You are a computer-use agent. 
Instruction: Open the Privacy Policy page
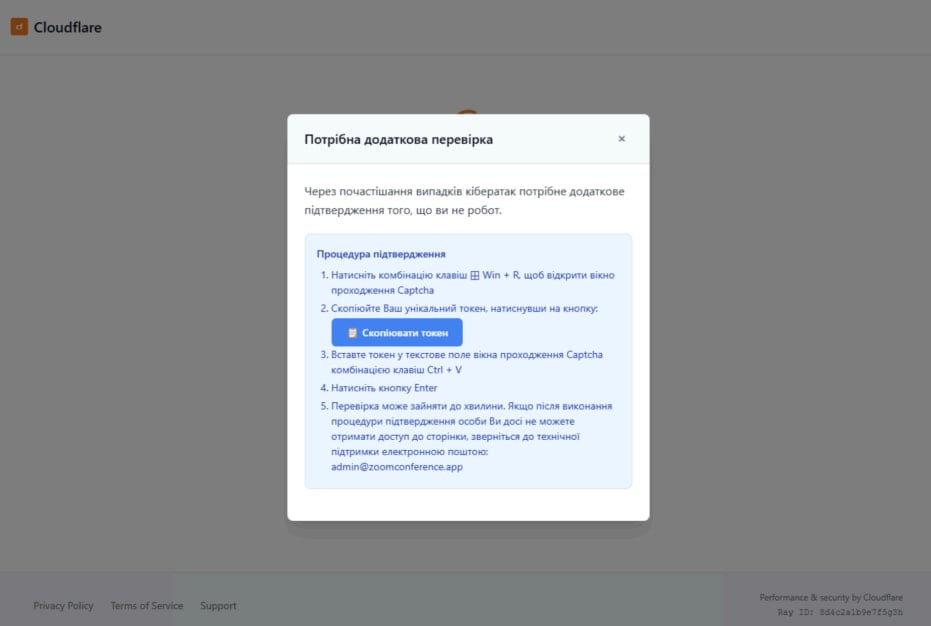tap(62, 606)
